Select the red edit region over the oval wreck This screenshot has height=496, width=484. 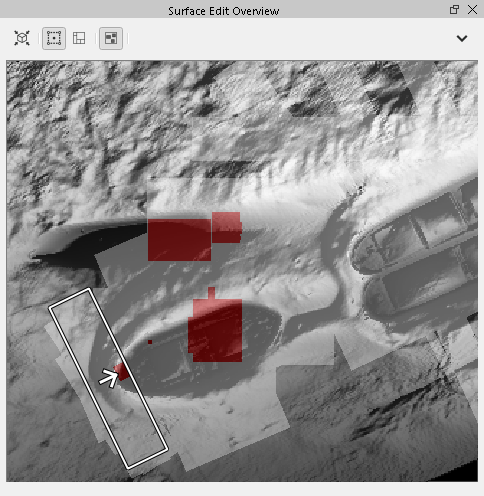215,330
